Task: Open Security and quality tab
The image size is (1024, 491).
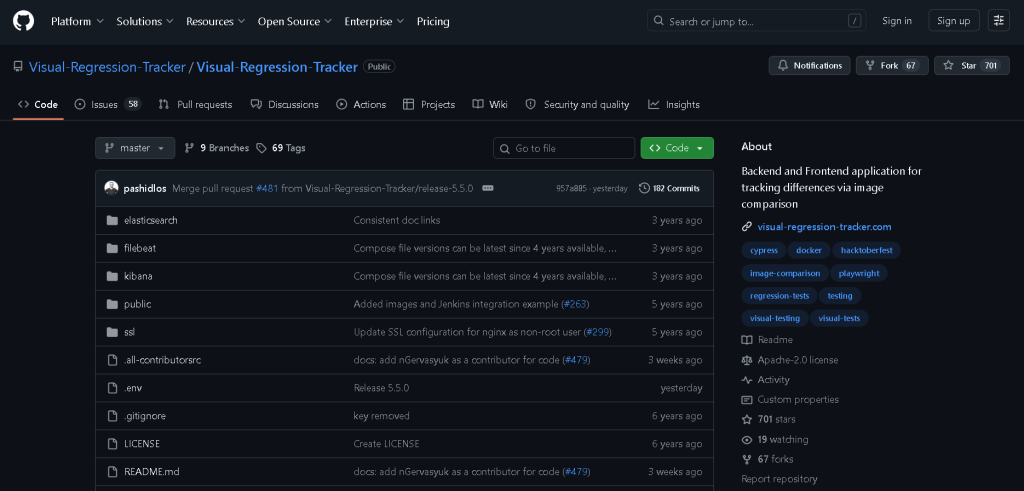Action: pyautogui.click(x=577, y=104)
